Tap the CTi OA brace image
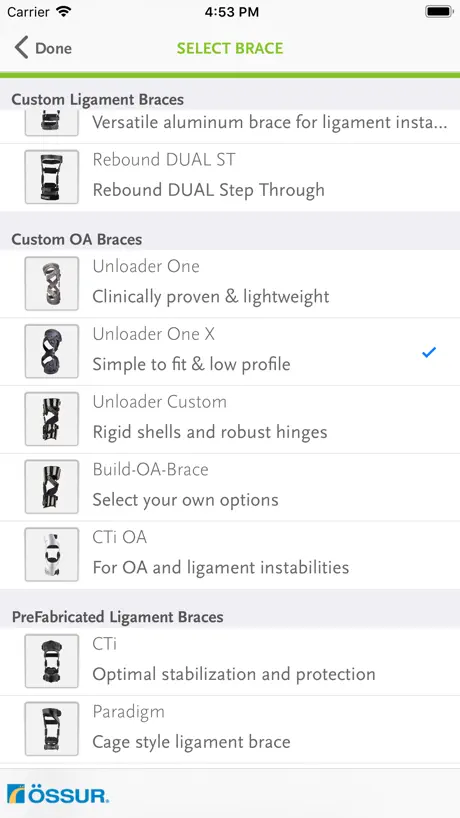This screenshot has width=460, height=818. click(52, 555)
